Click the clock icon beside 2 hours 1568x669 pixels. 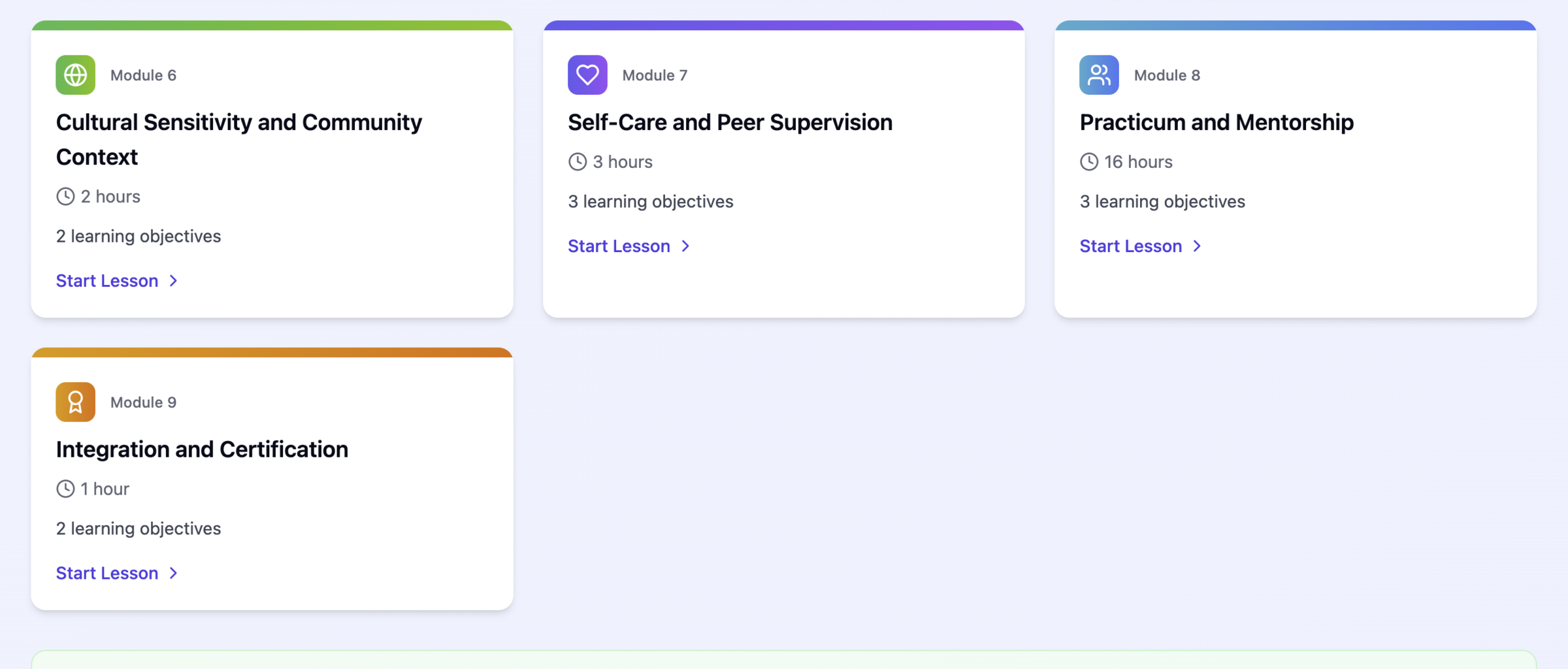tap(65, 196)
